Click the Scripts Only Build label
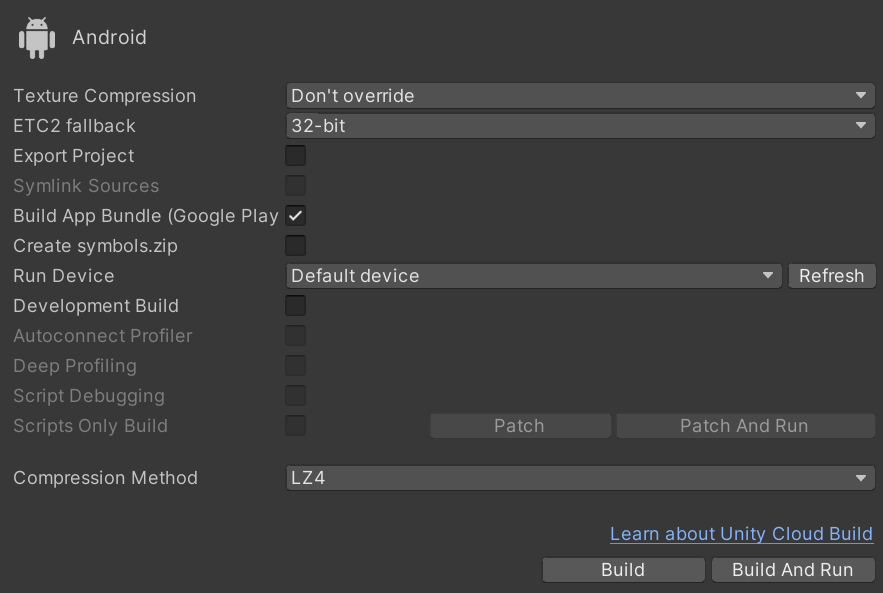Image resolution: width=883 pixels, height=593 pixels. pos(91,426)
